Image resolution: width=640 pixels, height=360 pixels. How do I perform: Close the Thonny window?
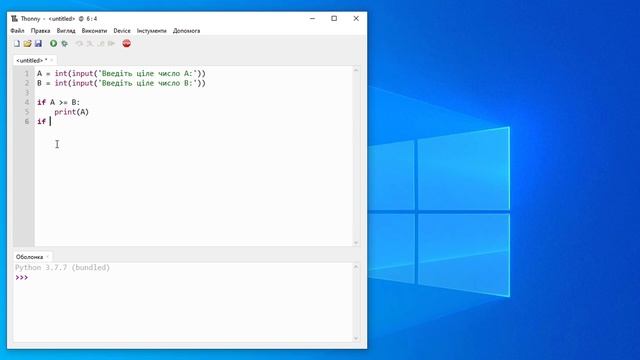click(x=356, y=18)
